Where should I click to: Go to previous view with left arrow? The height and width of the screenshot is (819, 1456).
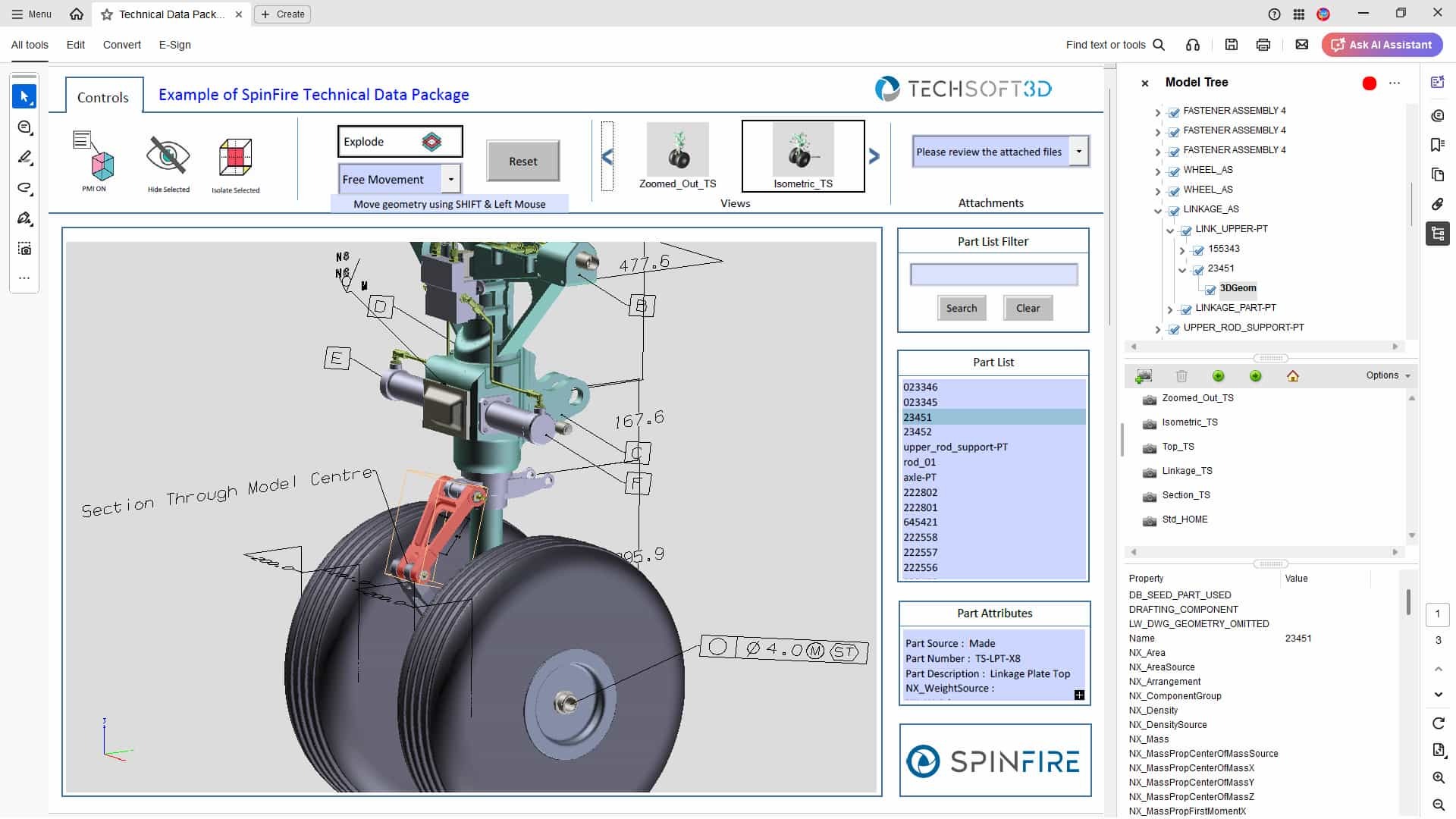point(607,157)
